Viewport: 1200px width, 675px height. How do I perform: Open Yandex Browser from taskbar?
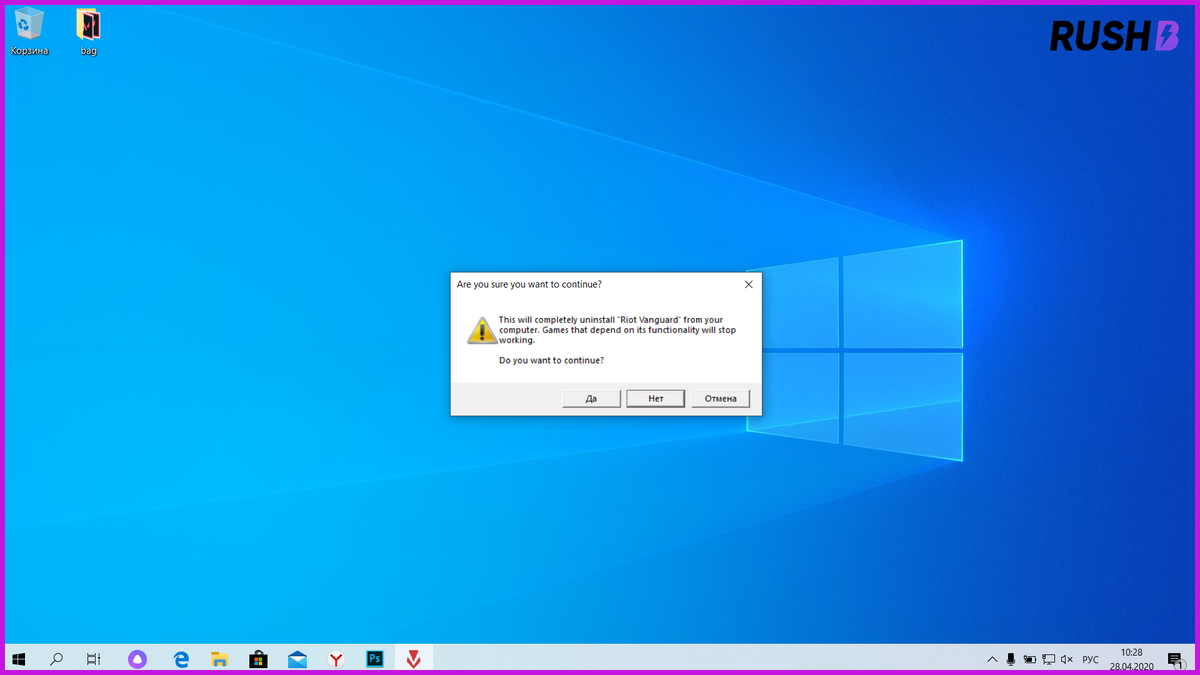337,659
